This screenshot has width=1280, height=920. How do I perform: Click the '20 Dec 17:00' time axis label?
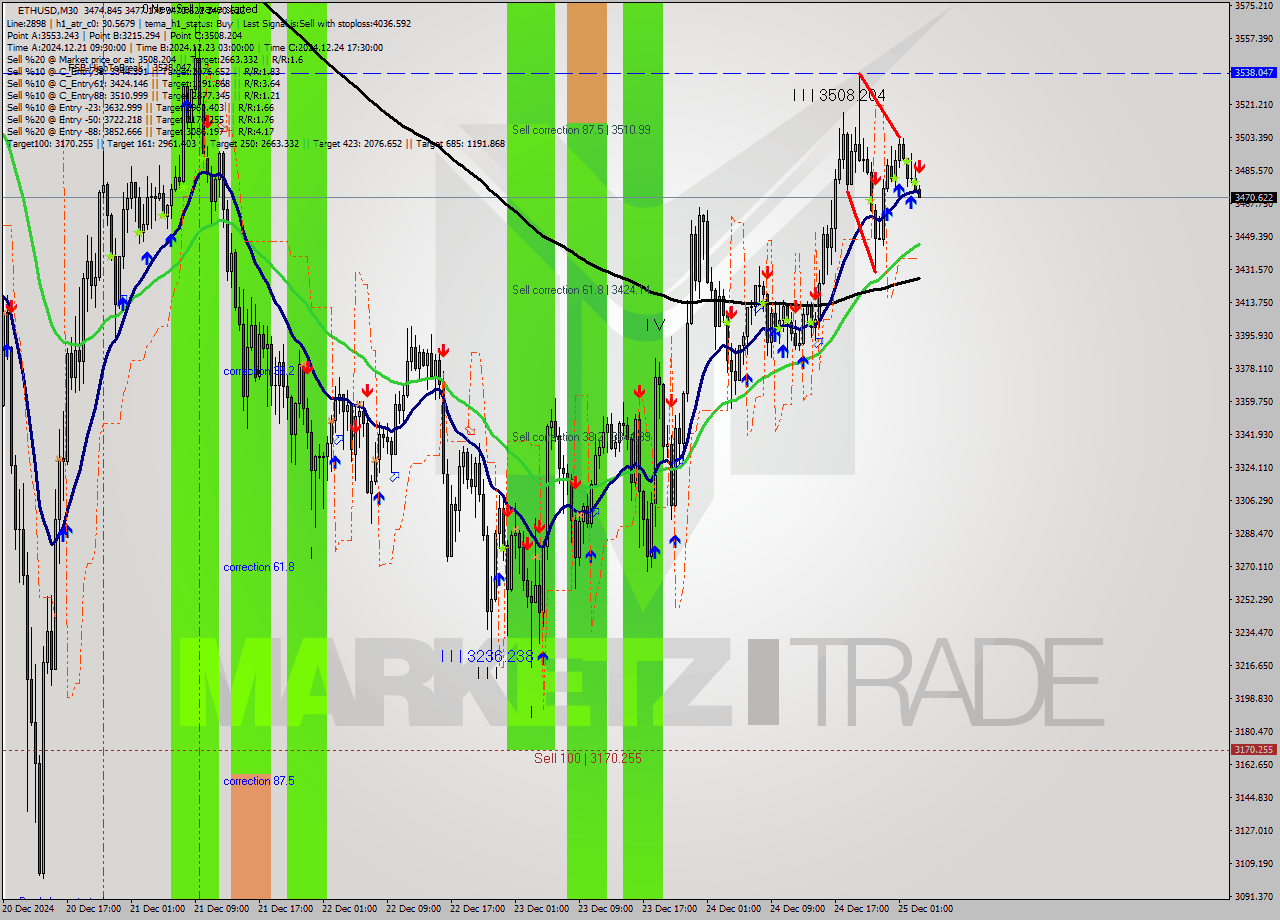(93, 910)
